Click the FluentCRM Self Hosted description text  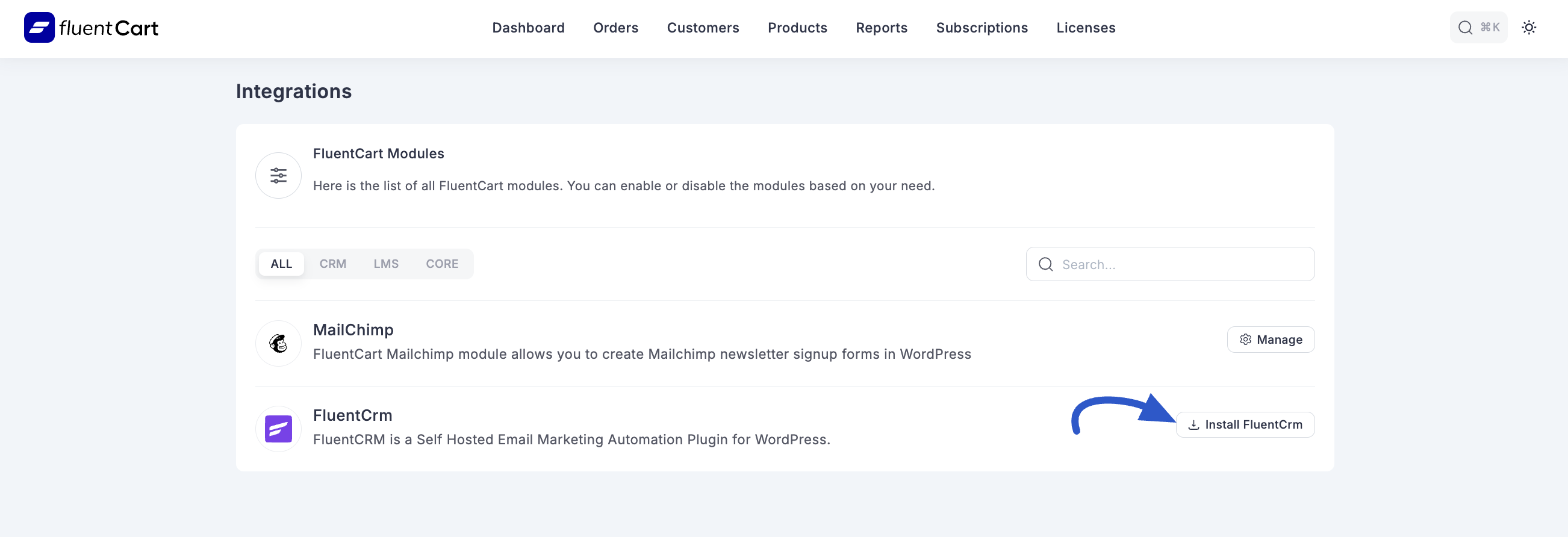571,439
